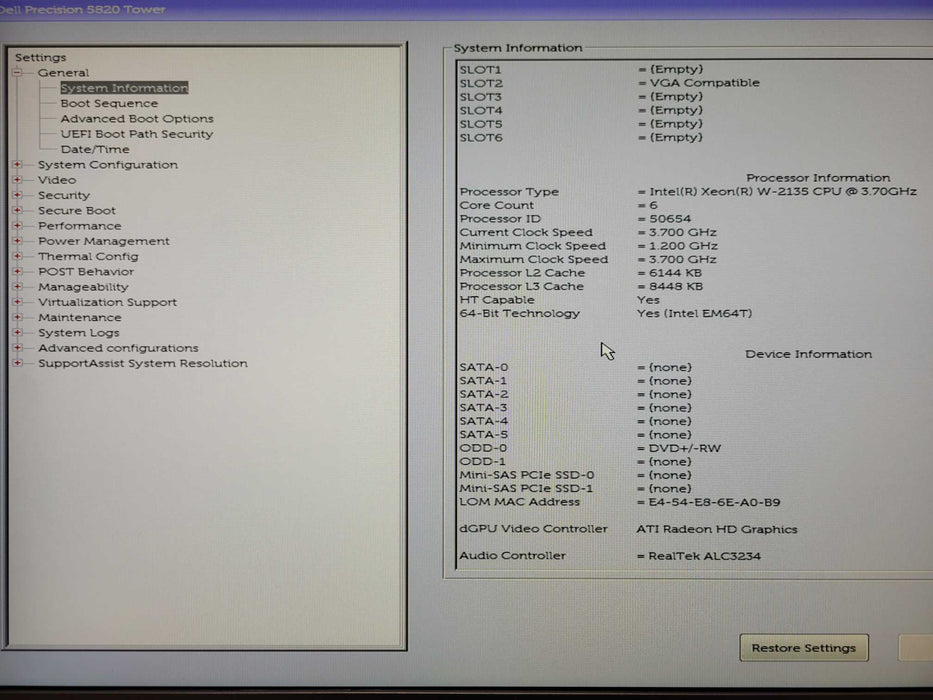Select the Video category label
933x700 pixels.
point(57,180)
